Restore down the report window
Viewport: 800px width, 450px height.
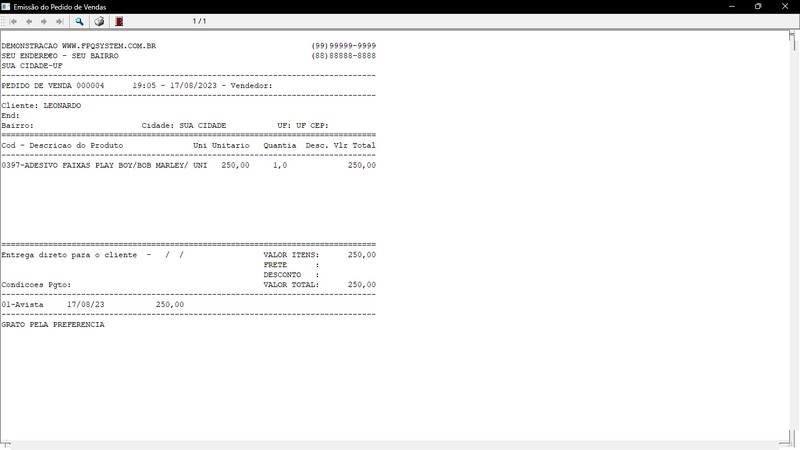(x=758, y=7)
